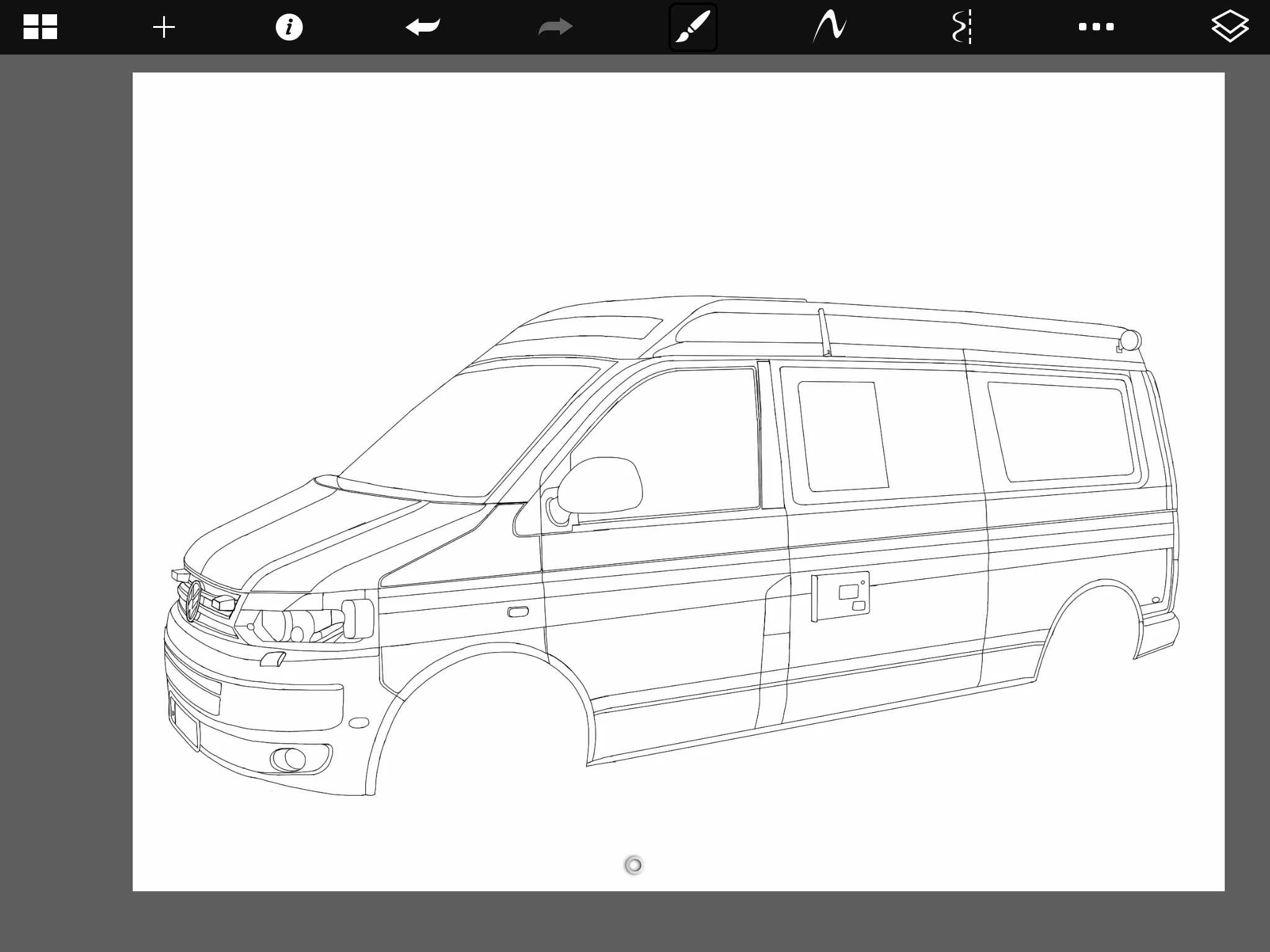Redo with the greyed forward arrow
The height and width of the screenshot is (952, 1270).
(x=555, y=27)
